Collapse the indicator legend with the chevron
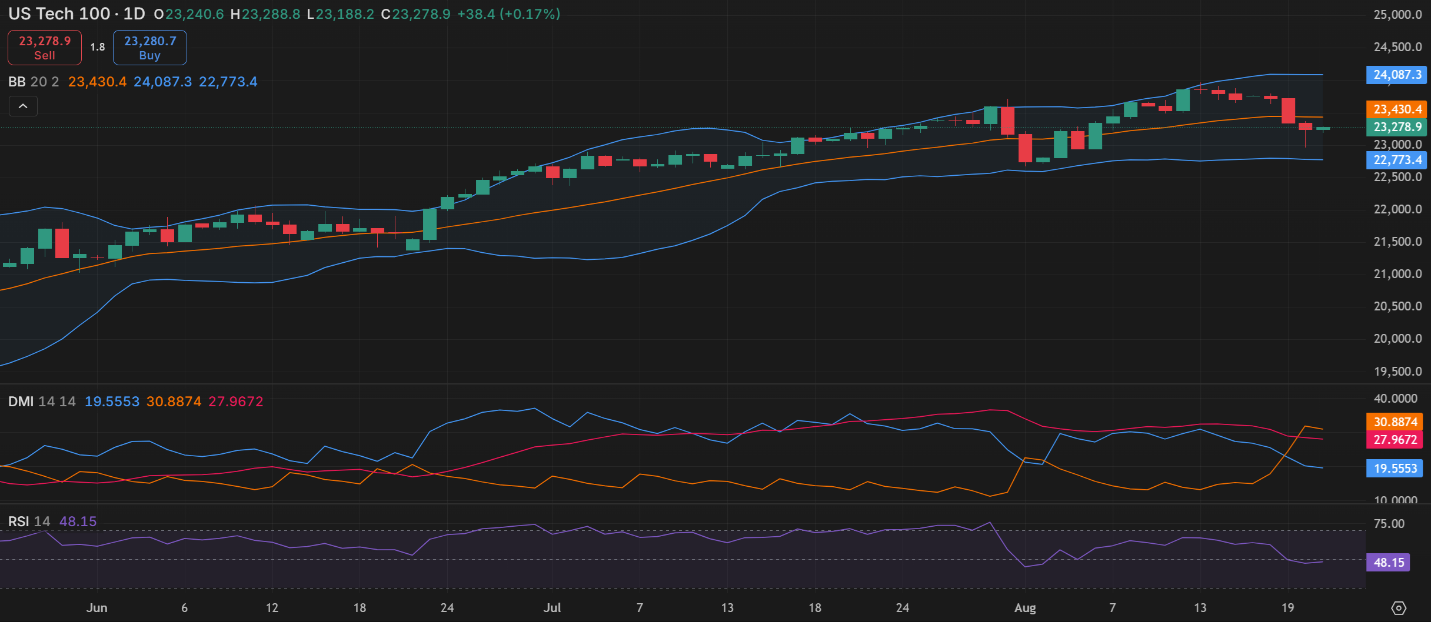Screen dimensions: 1431x622 click(x=23, y=106)
